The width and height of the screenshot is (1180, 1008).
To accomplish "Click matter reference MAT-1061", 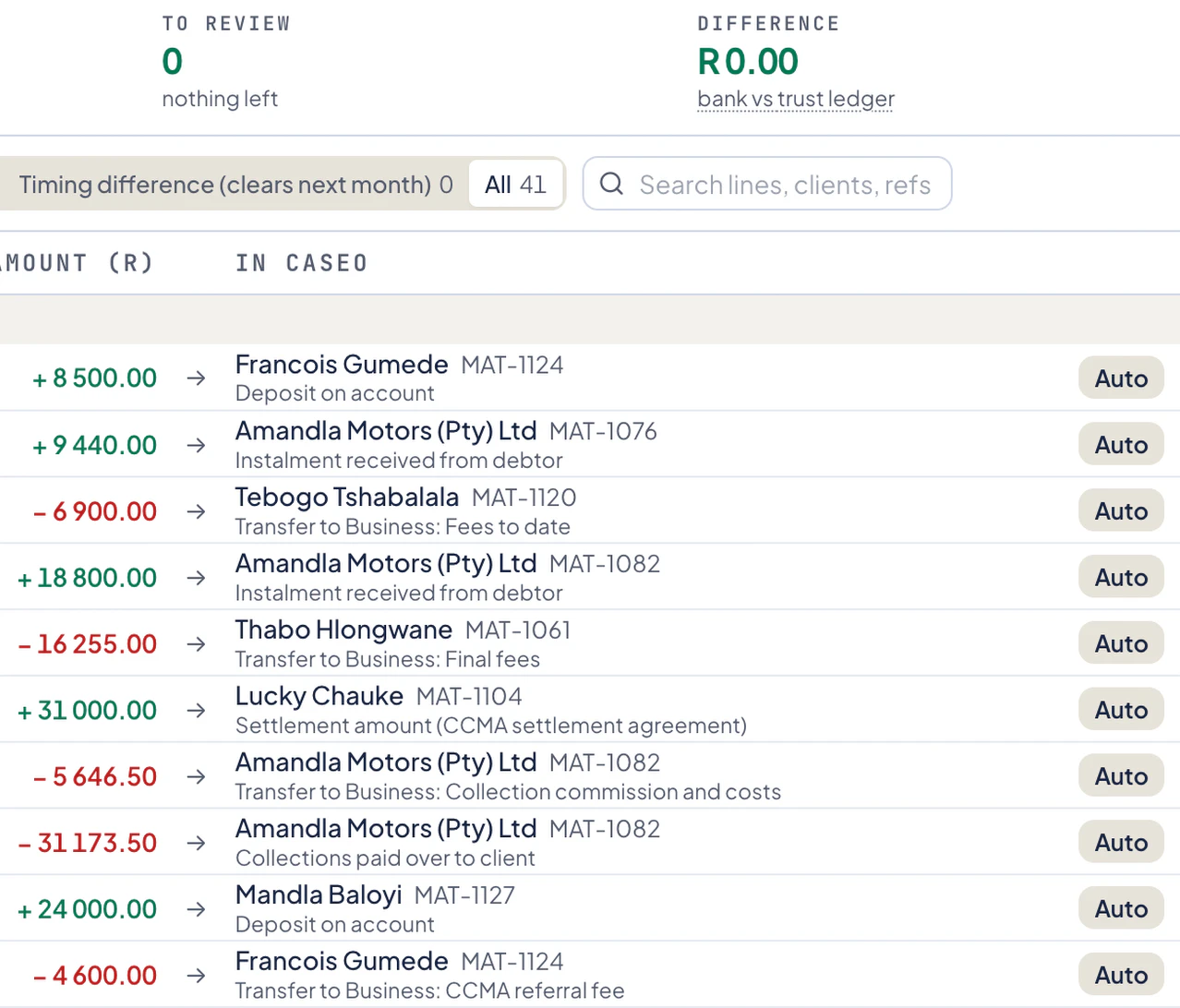I will [x=518, y=630].
